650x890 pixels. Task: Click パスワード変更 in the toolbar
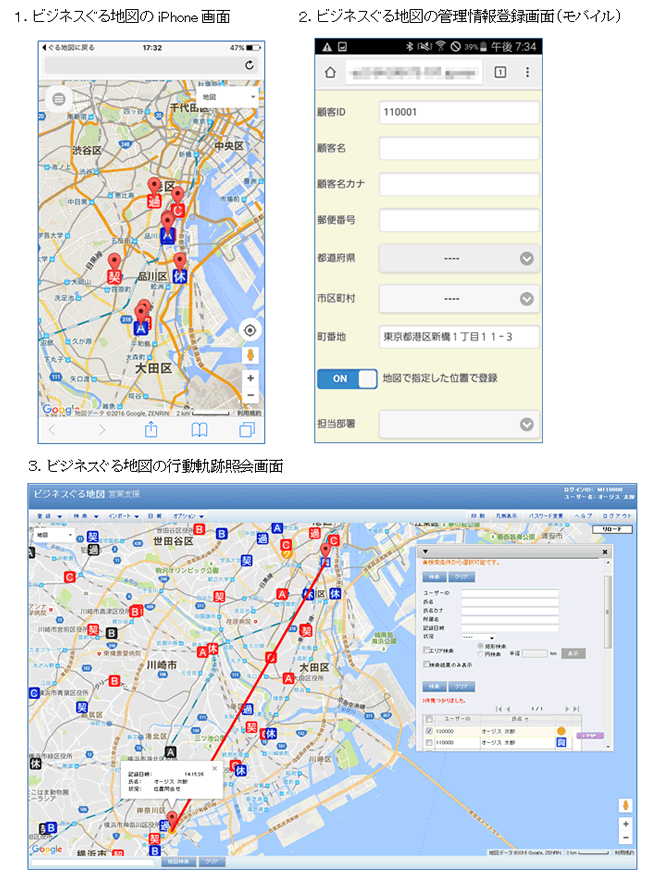point(546,516)
